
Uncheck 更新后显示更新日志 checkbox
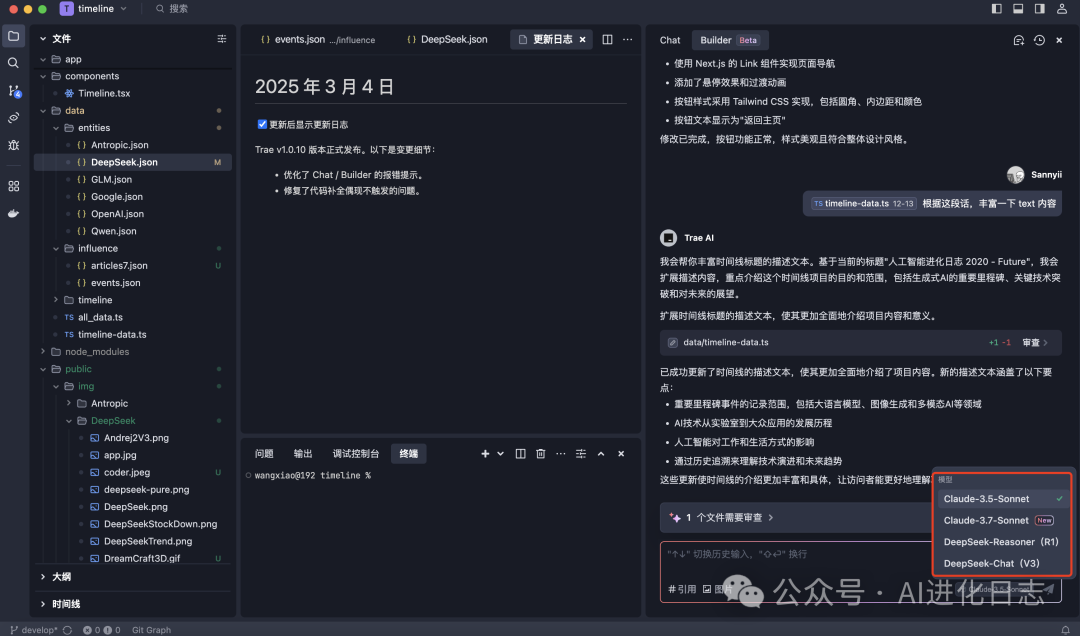(262, 124)
